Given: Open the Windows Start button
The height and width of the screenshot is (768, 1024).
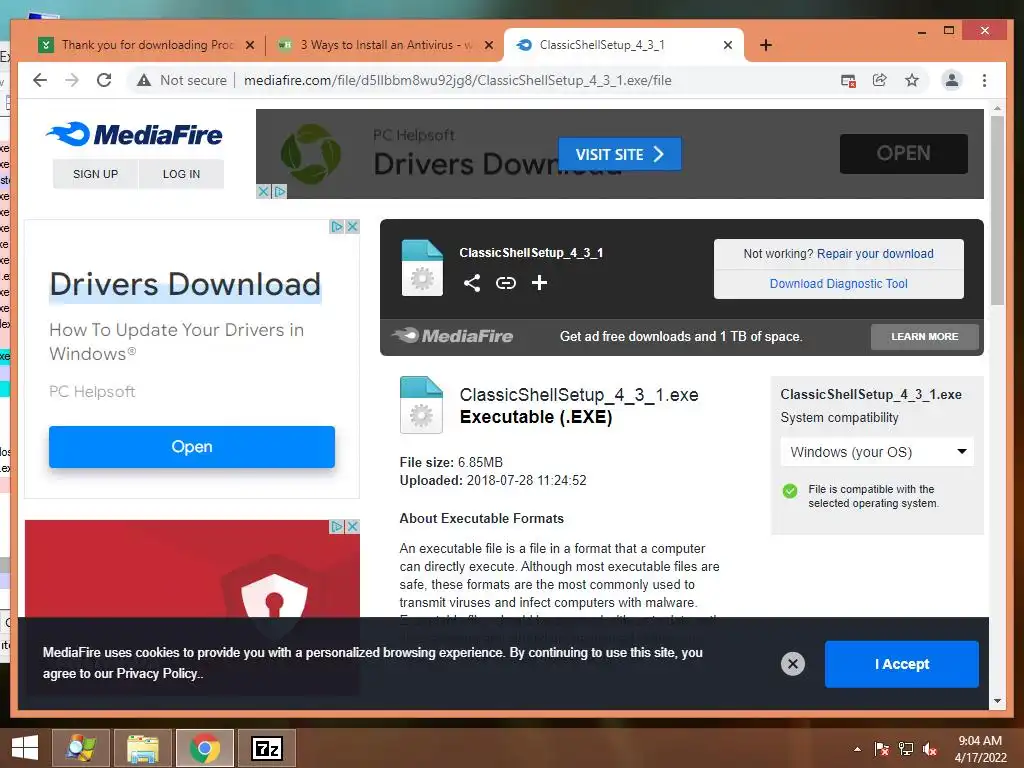Looking at the screenshot, I should pyautogui.click(x=25, y=748).
